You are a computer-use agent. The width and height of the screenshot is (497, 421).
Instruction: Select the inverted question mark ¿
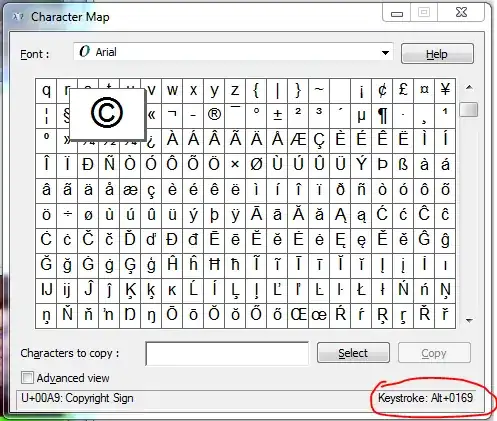(151, 140)
